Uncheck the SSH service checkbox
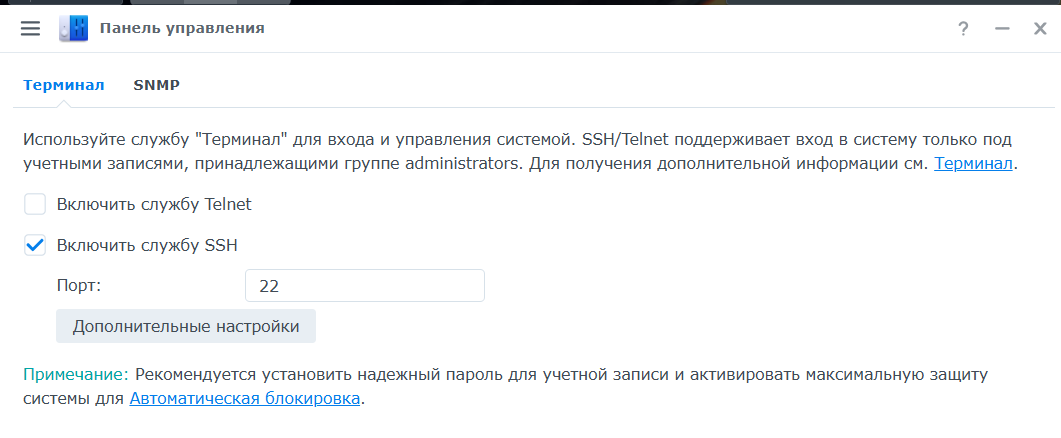Screen dimensions: 1061x438 [35, 245]
